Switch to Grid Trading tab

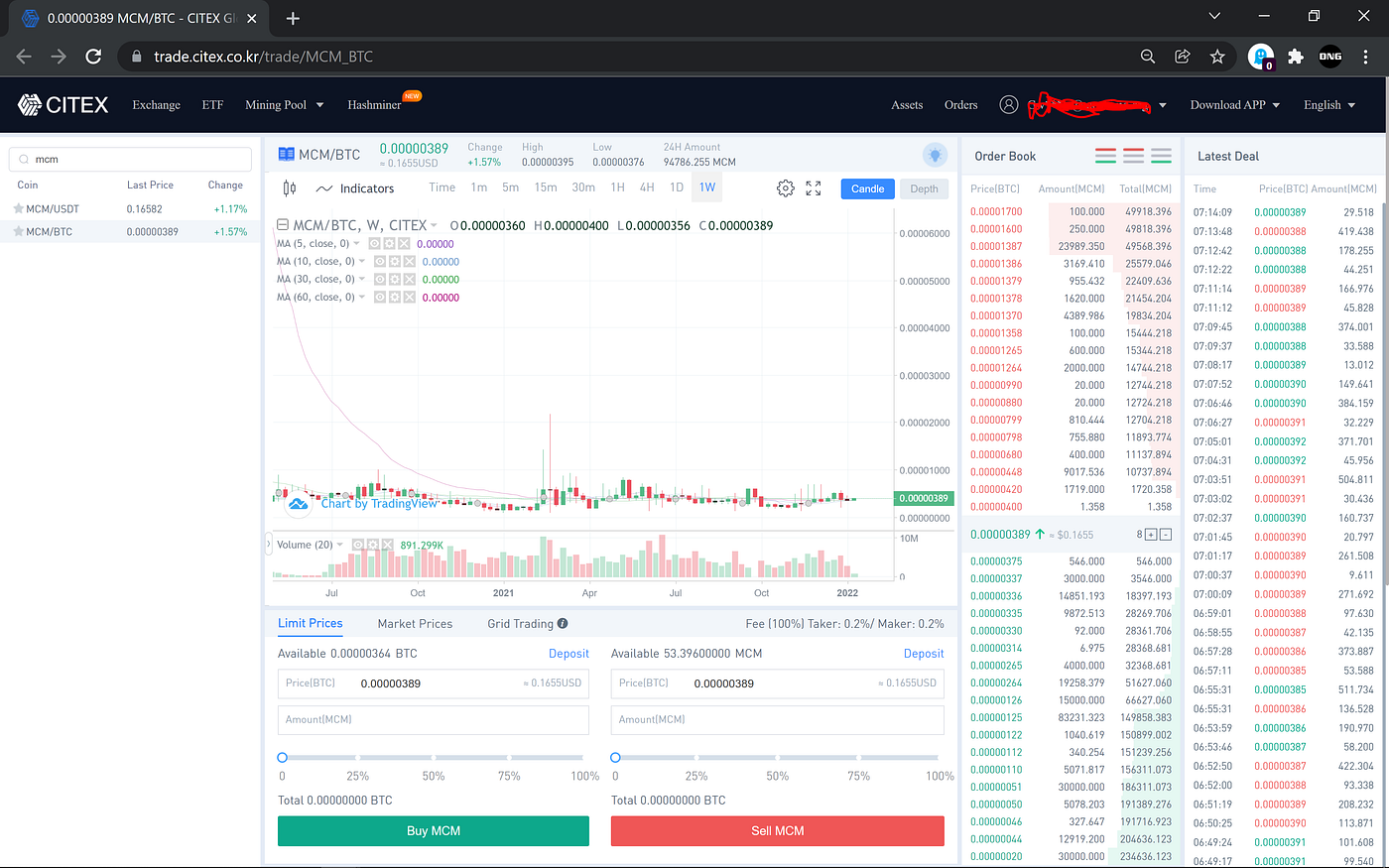(520, 624)
